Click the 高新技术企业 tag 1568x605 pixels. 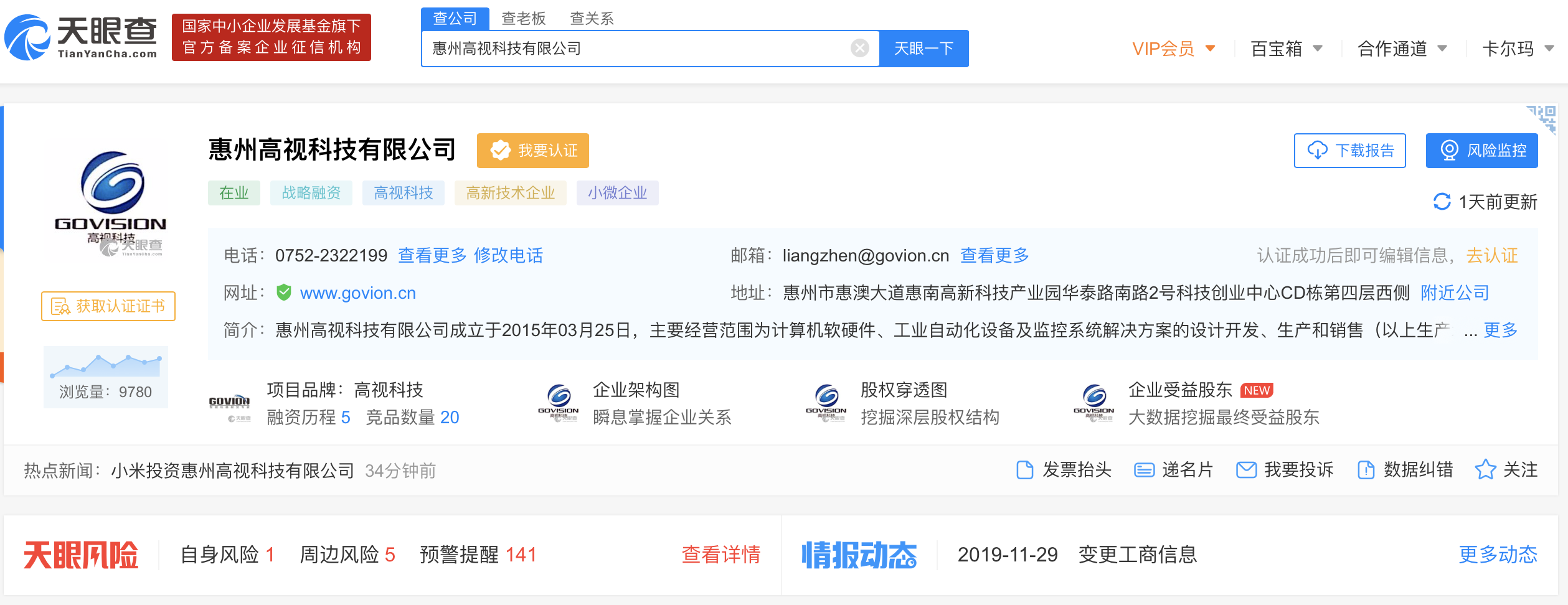pyautogui.click(x=511, y=193)
